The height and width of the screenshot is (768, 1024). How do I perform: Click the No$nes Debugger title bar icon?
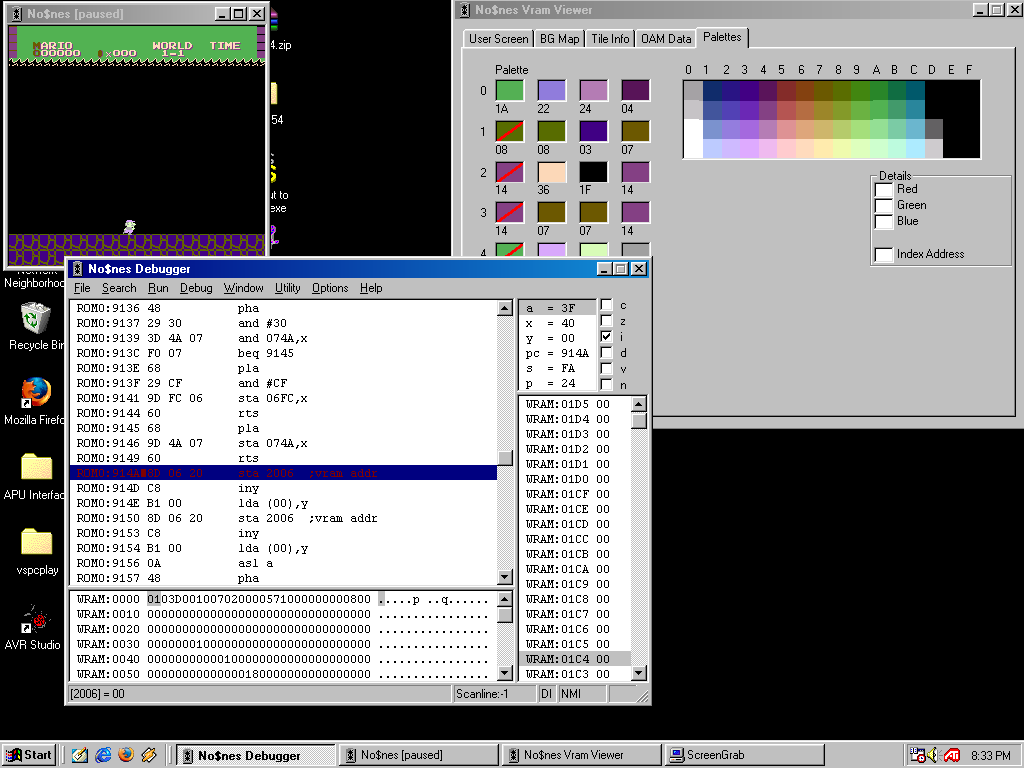click(77, 268)
